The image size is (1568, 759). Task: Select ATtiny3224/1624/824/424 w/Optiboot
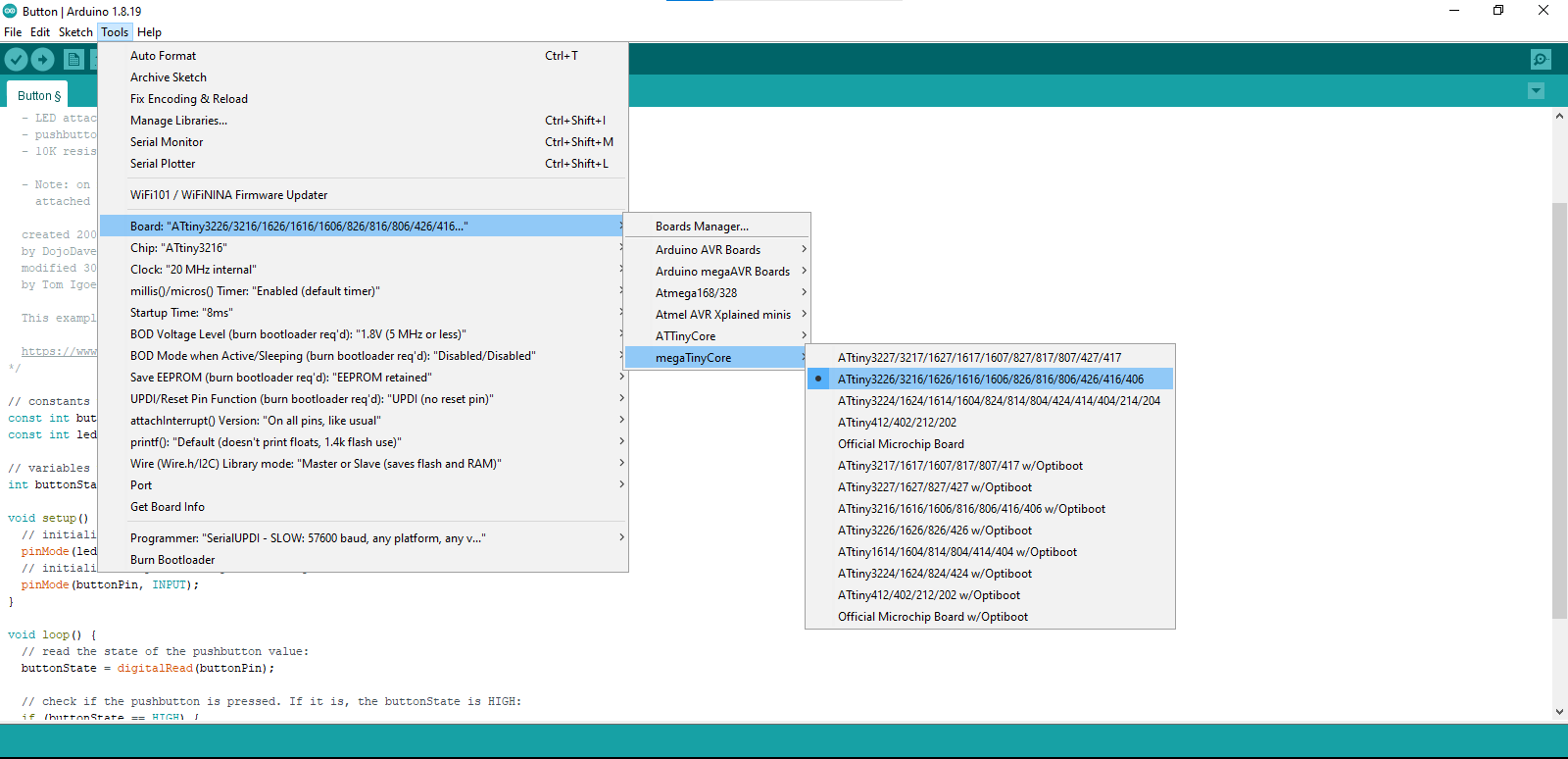click(990, 574)
